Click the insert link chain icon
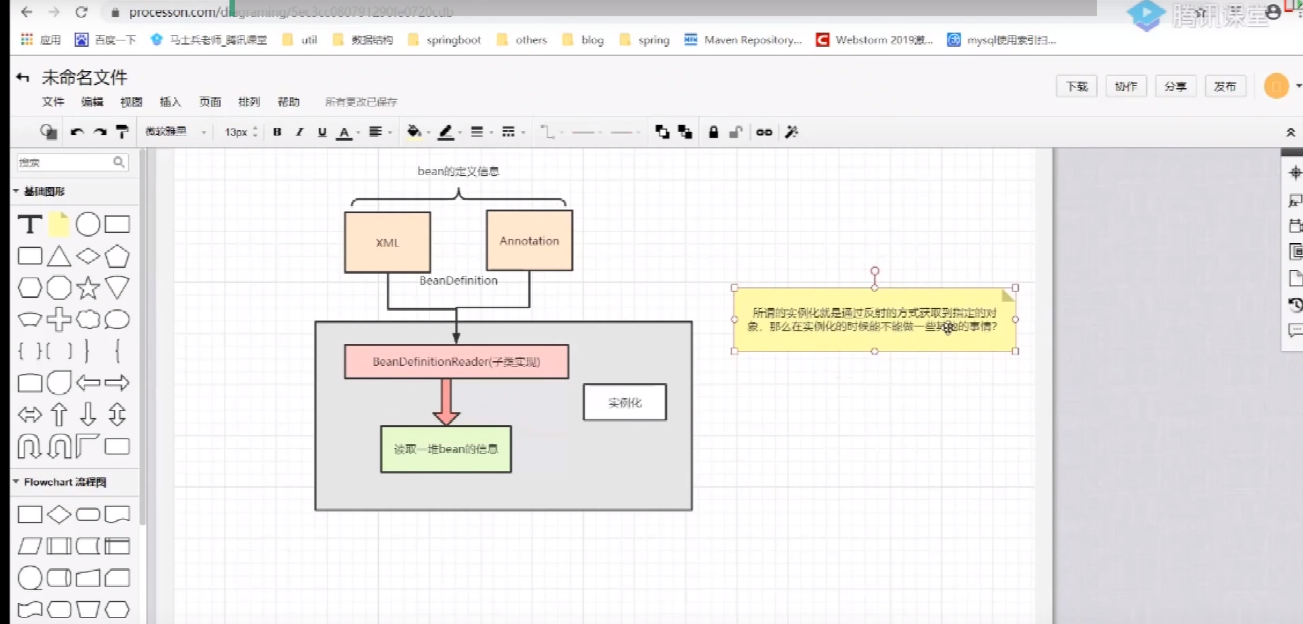Image resolution: width=1303 pixels, height=624 pixels. pyautogui.click(x=764, y=132)
